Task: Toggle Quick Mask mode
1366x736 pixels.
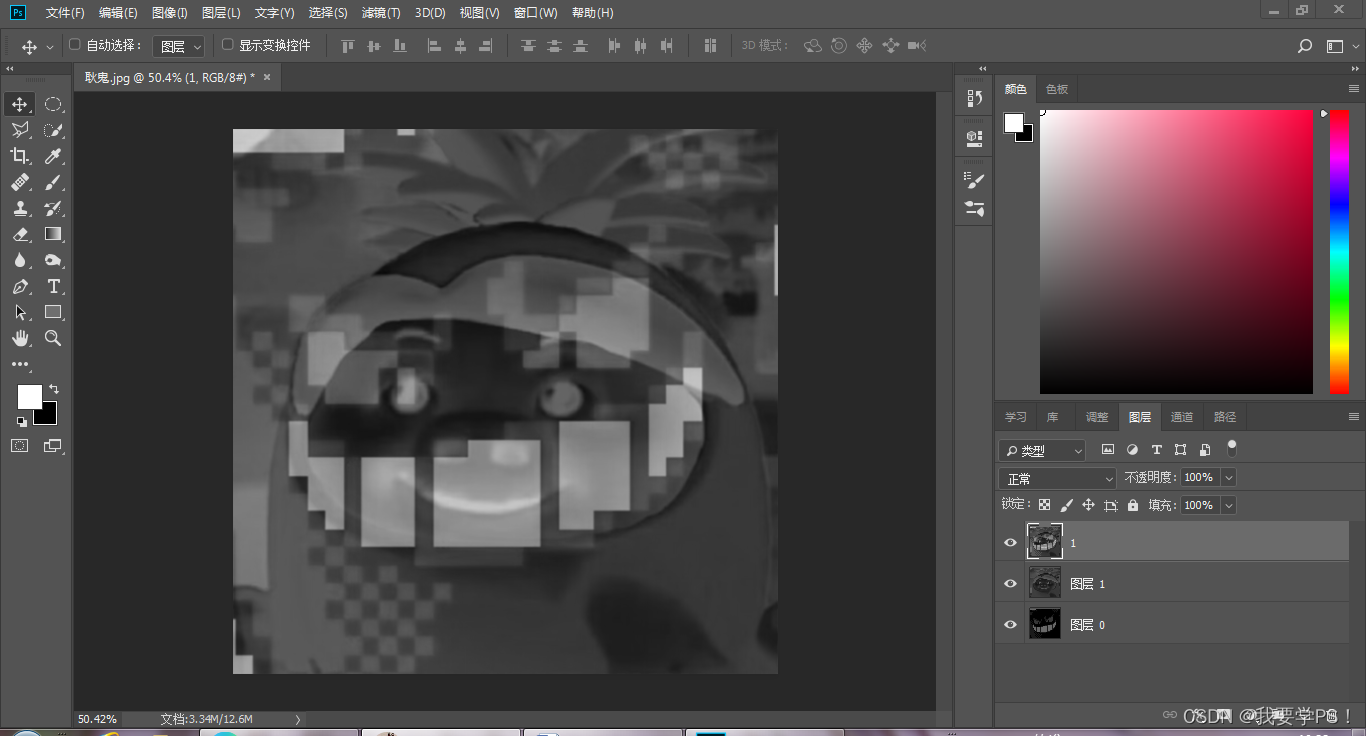Action: click(x=20, y=446)
